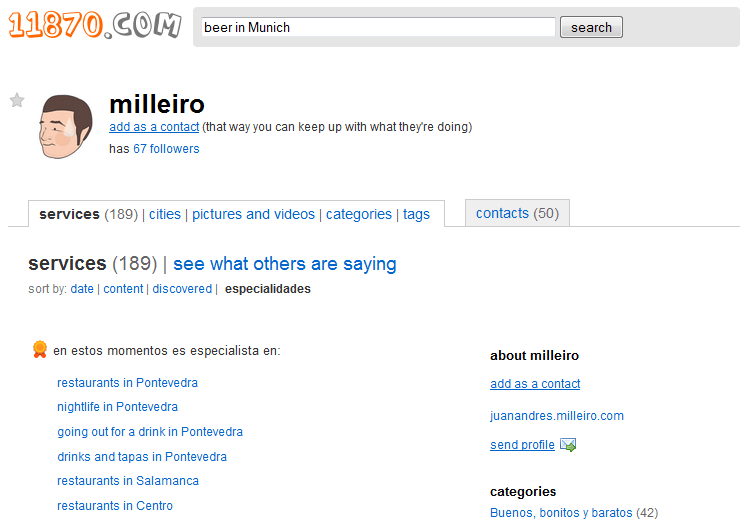The image size is (746, 527).
Task: Click 'add as a contact' in about milleiro
Action: coord(535,384)
